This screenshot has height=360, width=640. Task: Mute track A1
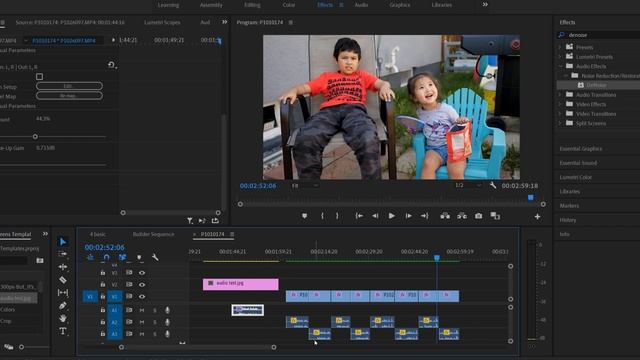tap(142, 310)
